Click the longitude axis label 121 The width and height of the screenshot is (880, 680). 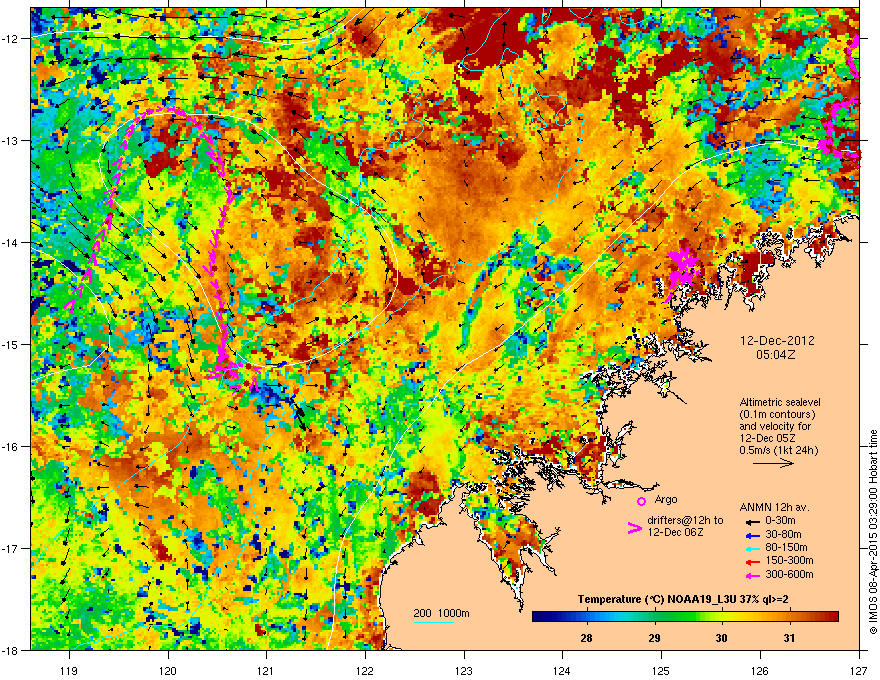[266, 671]
